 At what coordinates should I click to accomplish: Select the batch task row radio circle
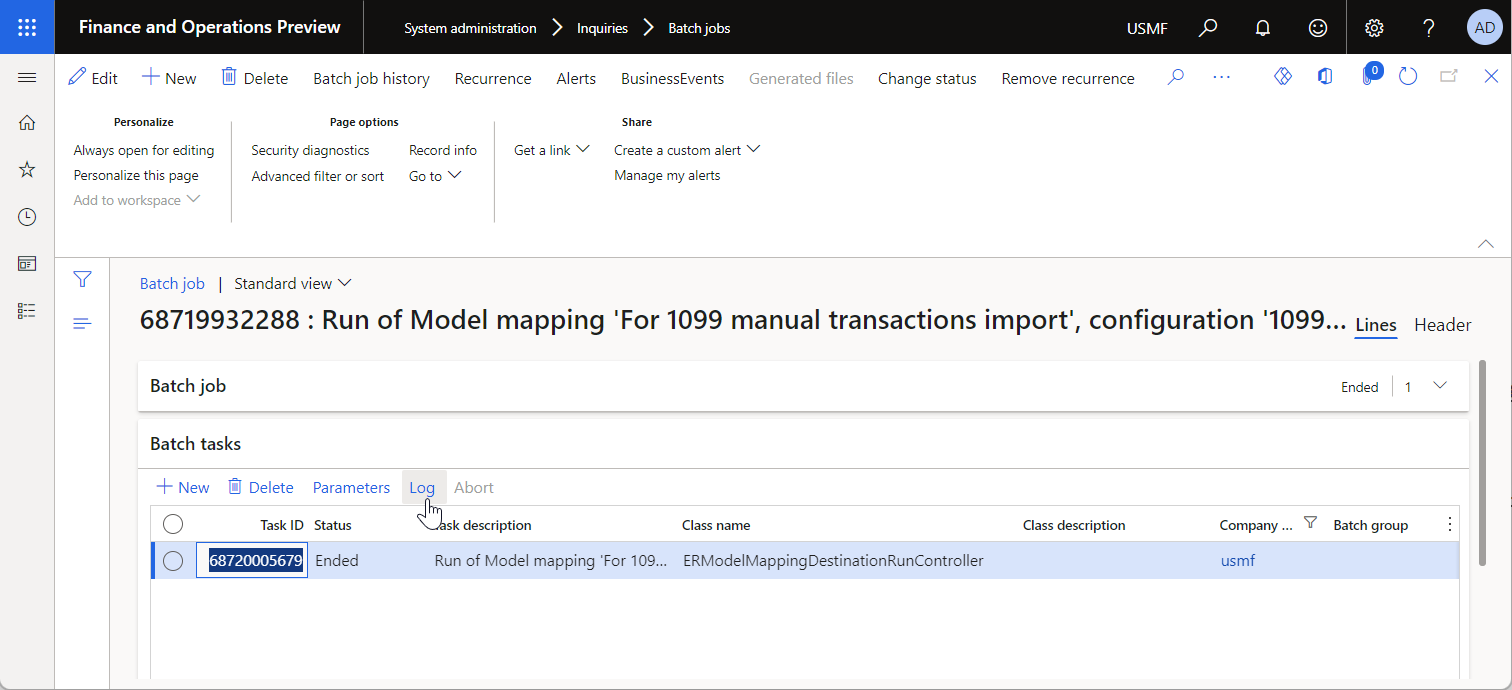[x=172, y=560]
